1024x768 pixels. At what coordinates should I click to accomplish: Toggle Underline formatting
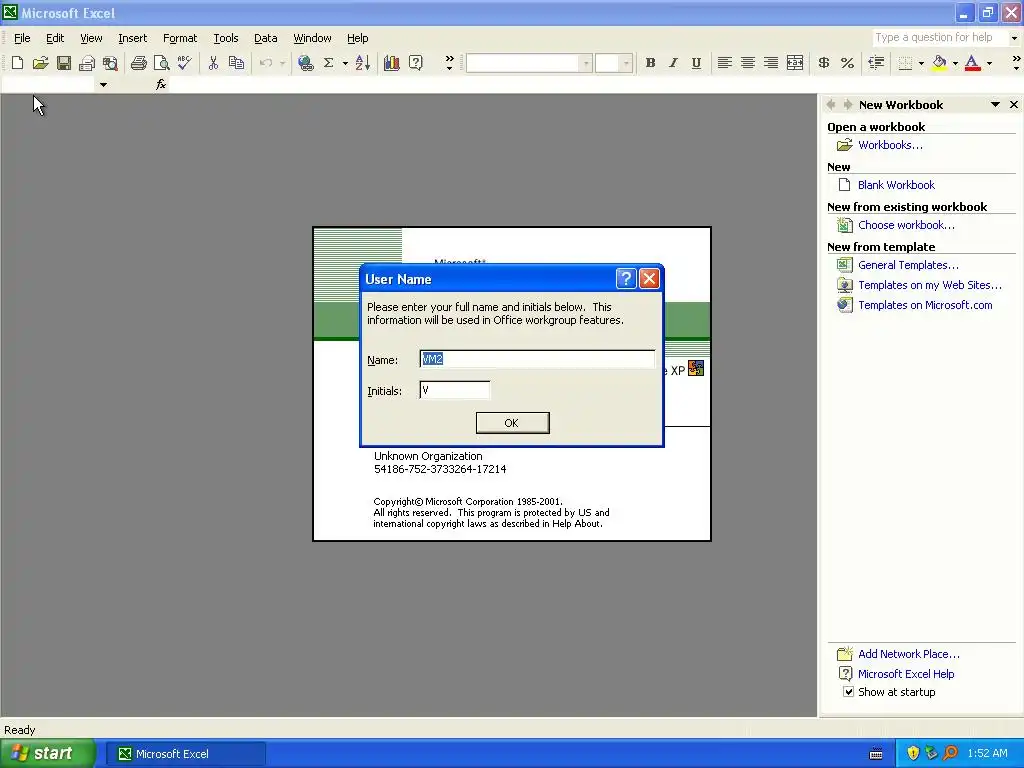pyautogui.click(x=696, y=63)
